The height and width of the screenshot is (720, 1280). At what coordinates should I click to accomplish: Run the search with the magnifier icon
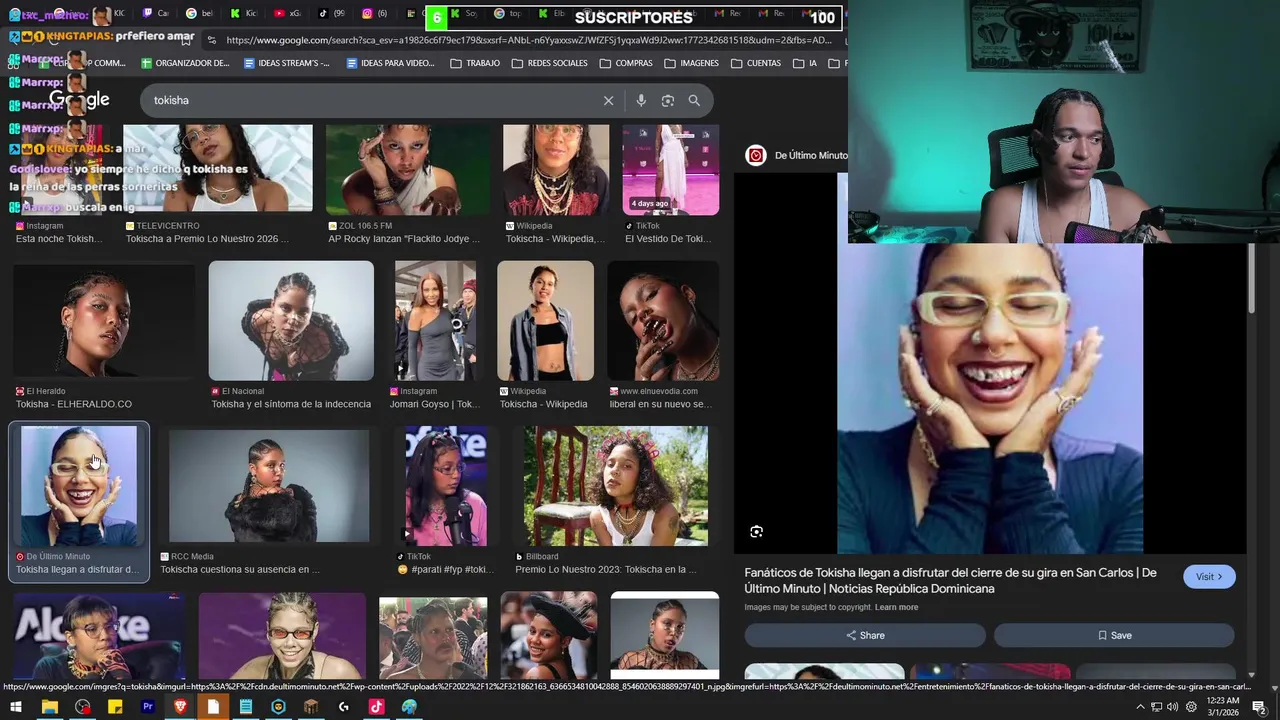tap(694, 100)
